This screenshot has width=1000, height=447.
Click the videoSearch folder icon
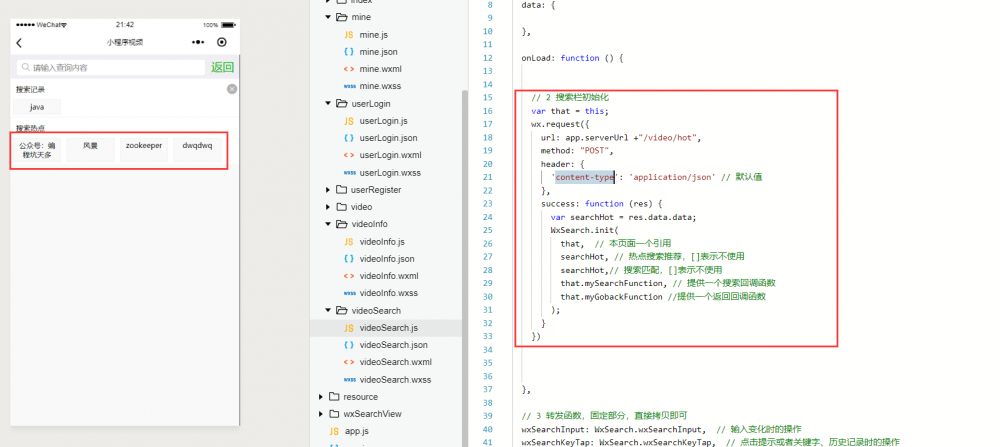pyautogui.click(x=341, y=311)
